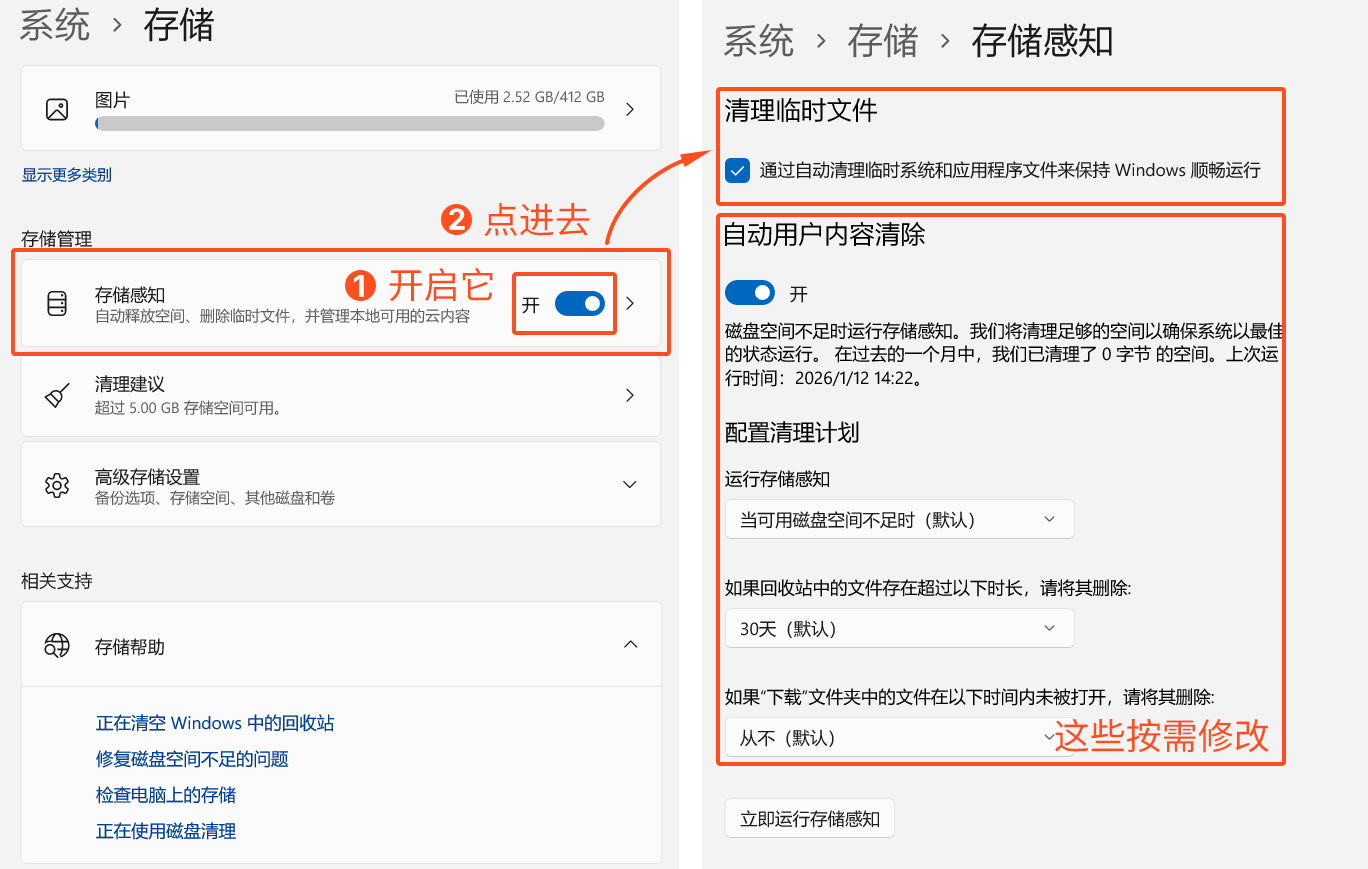Image resolution: width=1368 pixels, height=869 pixels.
Task: Open the 运行存储感知 dropdown
Action: coord(898,518)
